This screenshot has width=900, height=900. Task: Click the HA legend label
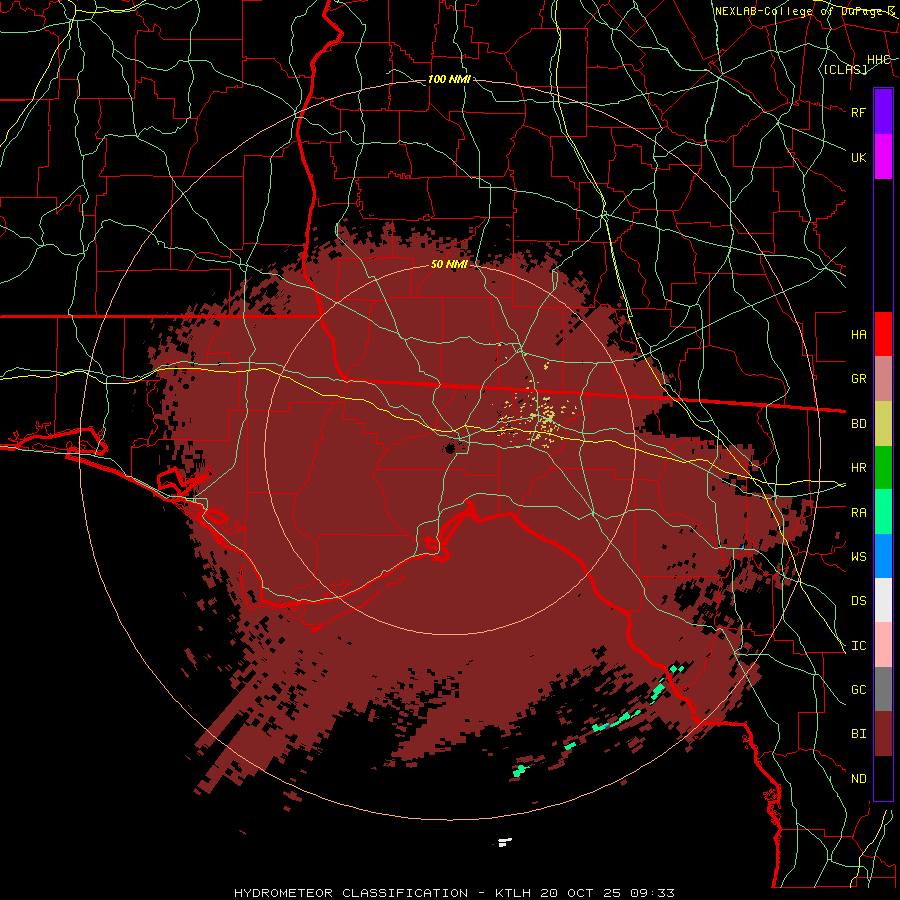click(x=858, y=334)
